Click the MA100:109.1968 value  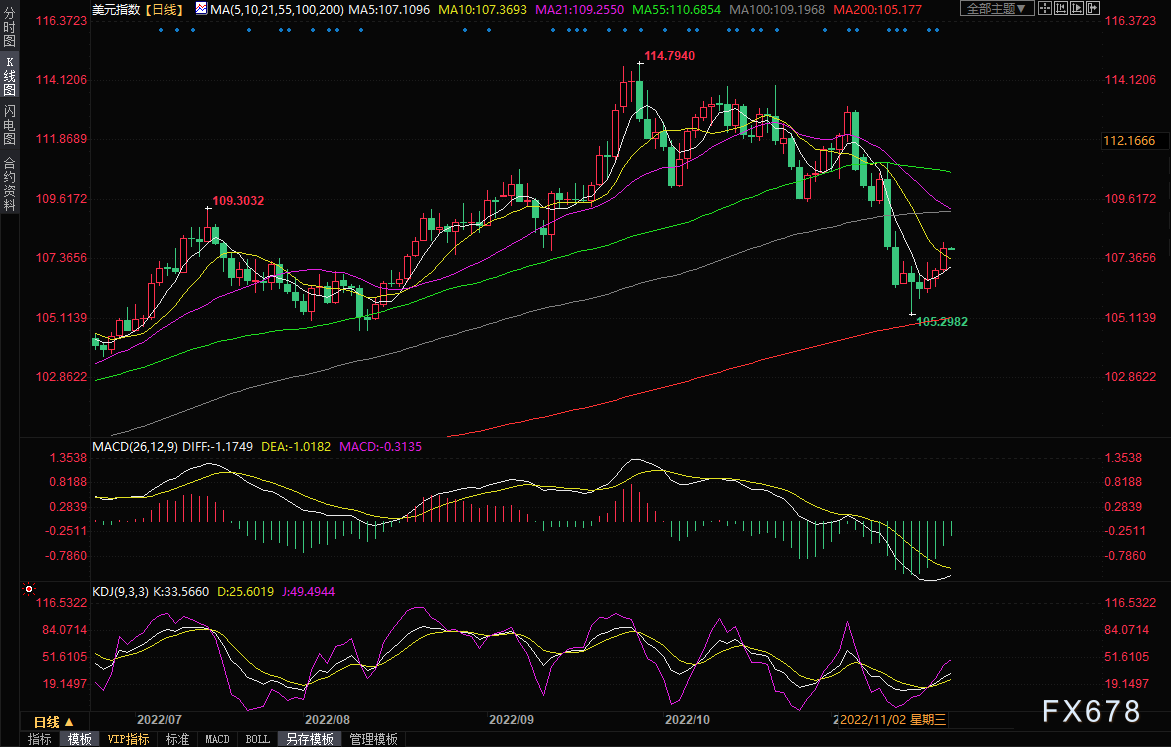point(777,10)
